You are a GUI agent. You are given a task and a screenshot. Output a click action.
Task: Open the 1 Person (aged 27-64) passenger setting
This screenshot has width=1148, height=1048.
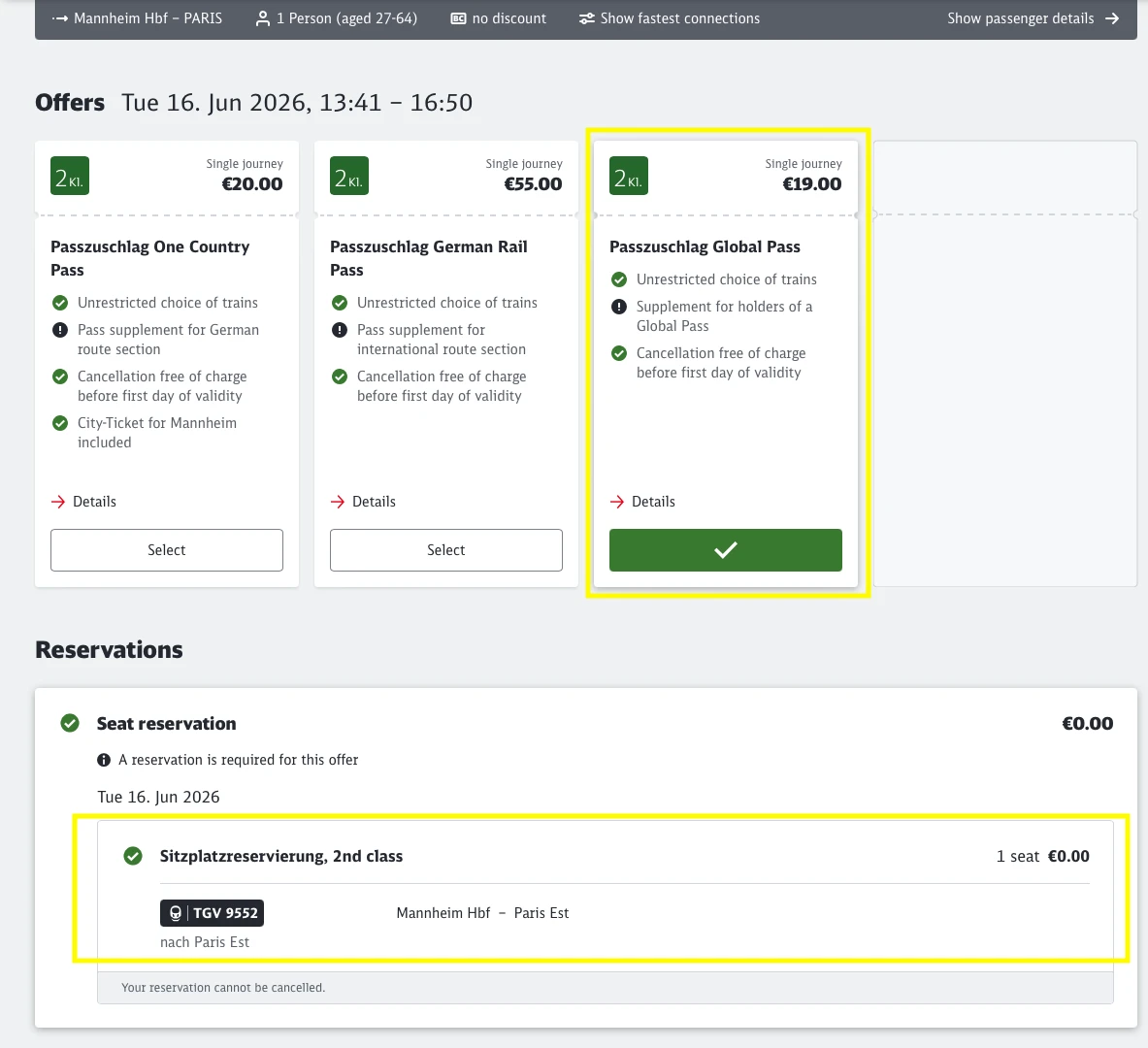coord(336,18)
